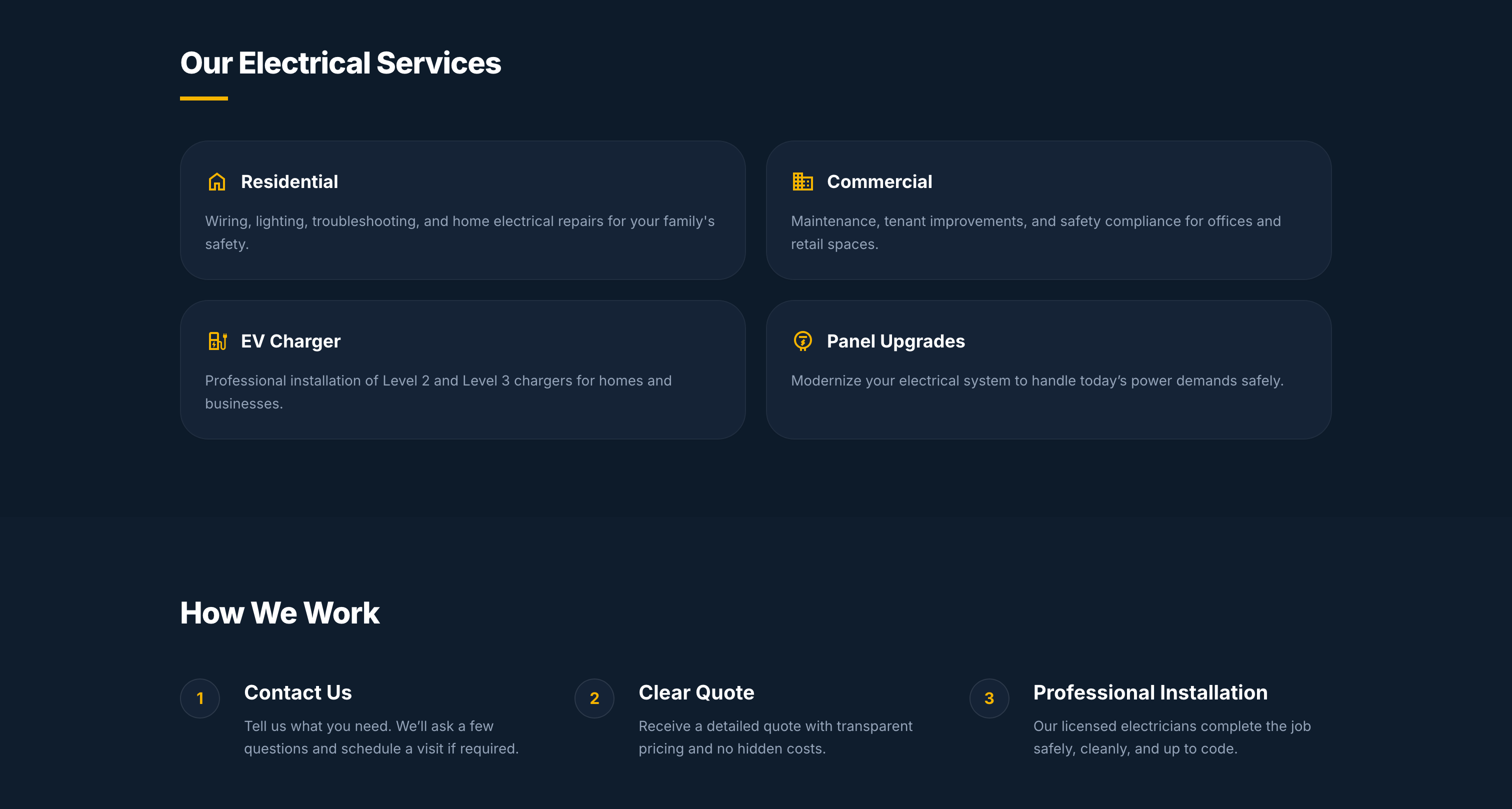Screen dimensions: 1512x809
Task: Click the Our Electrical Services heading
Action: [340, 63]
